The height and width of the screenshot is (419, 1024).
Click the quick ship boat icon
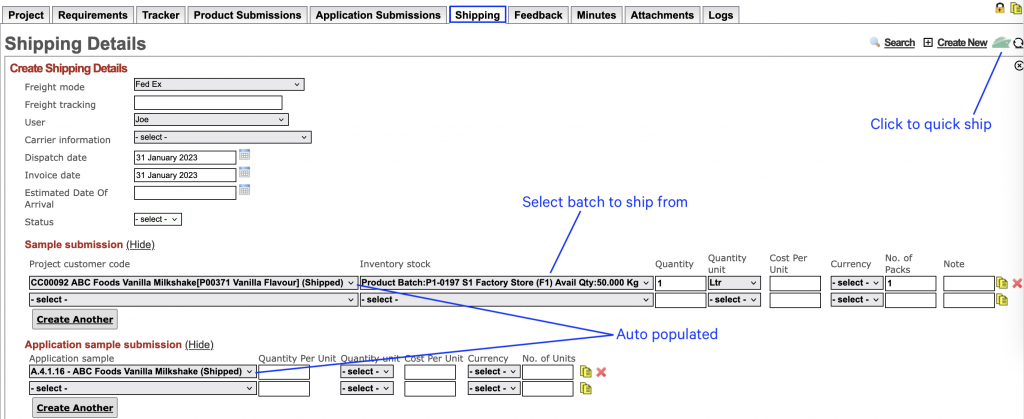click(x=999, y=43)
